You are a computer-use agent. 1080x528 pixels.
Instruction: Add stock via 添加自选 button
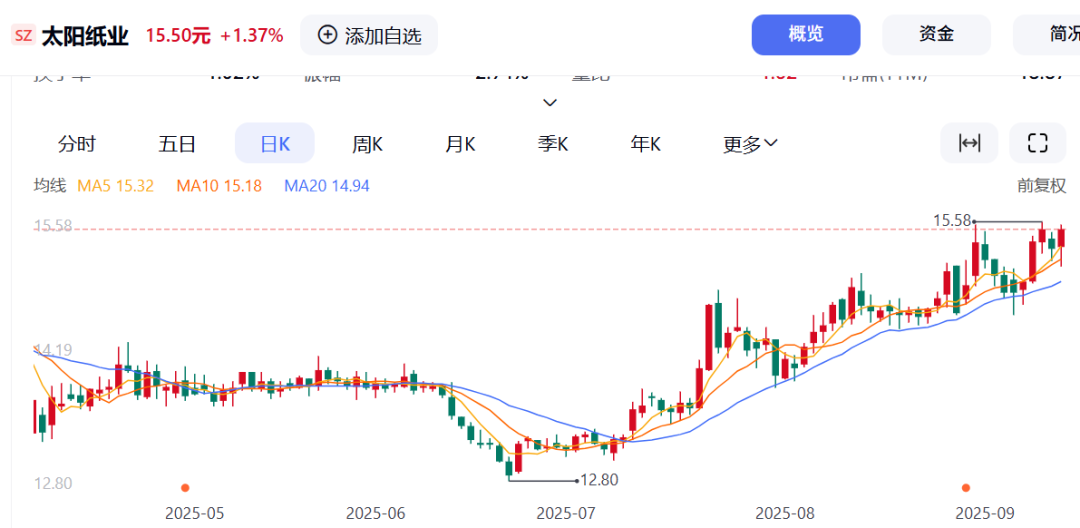[x=369, y=35]
